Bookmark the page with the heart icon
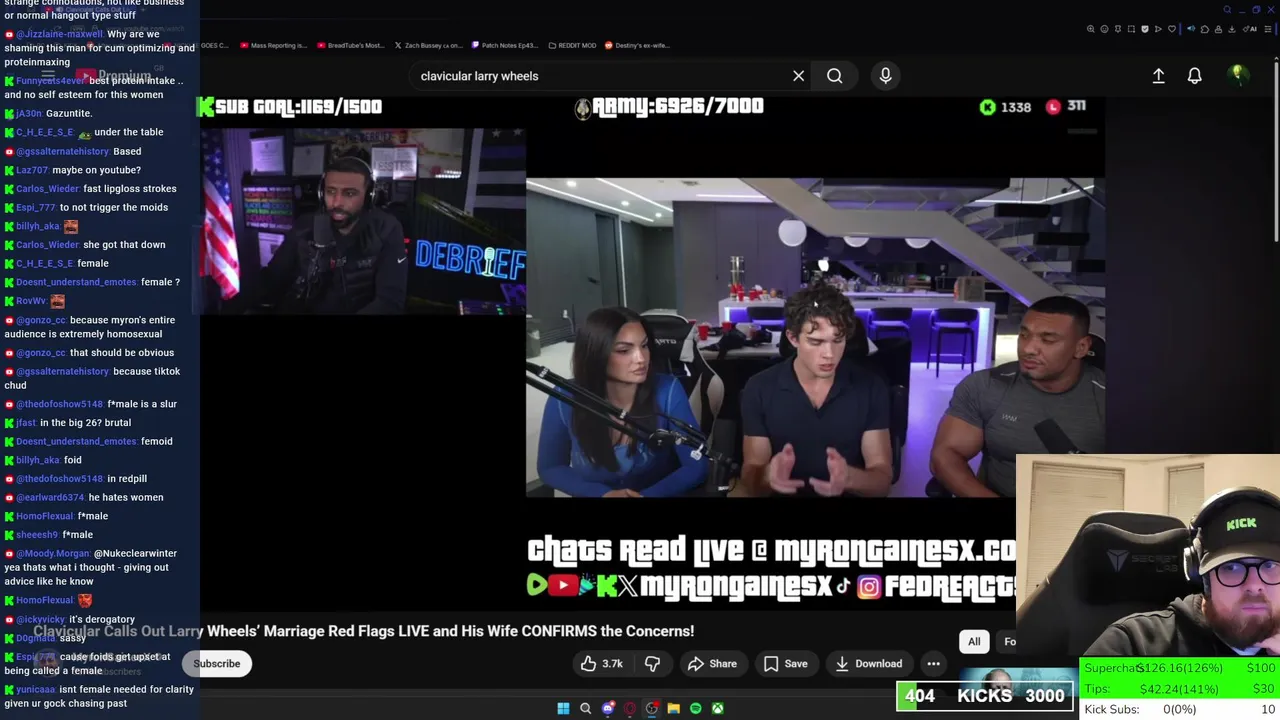This screenshot has height=720, width=1280. coord(1172,29)
